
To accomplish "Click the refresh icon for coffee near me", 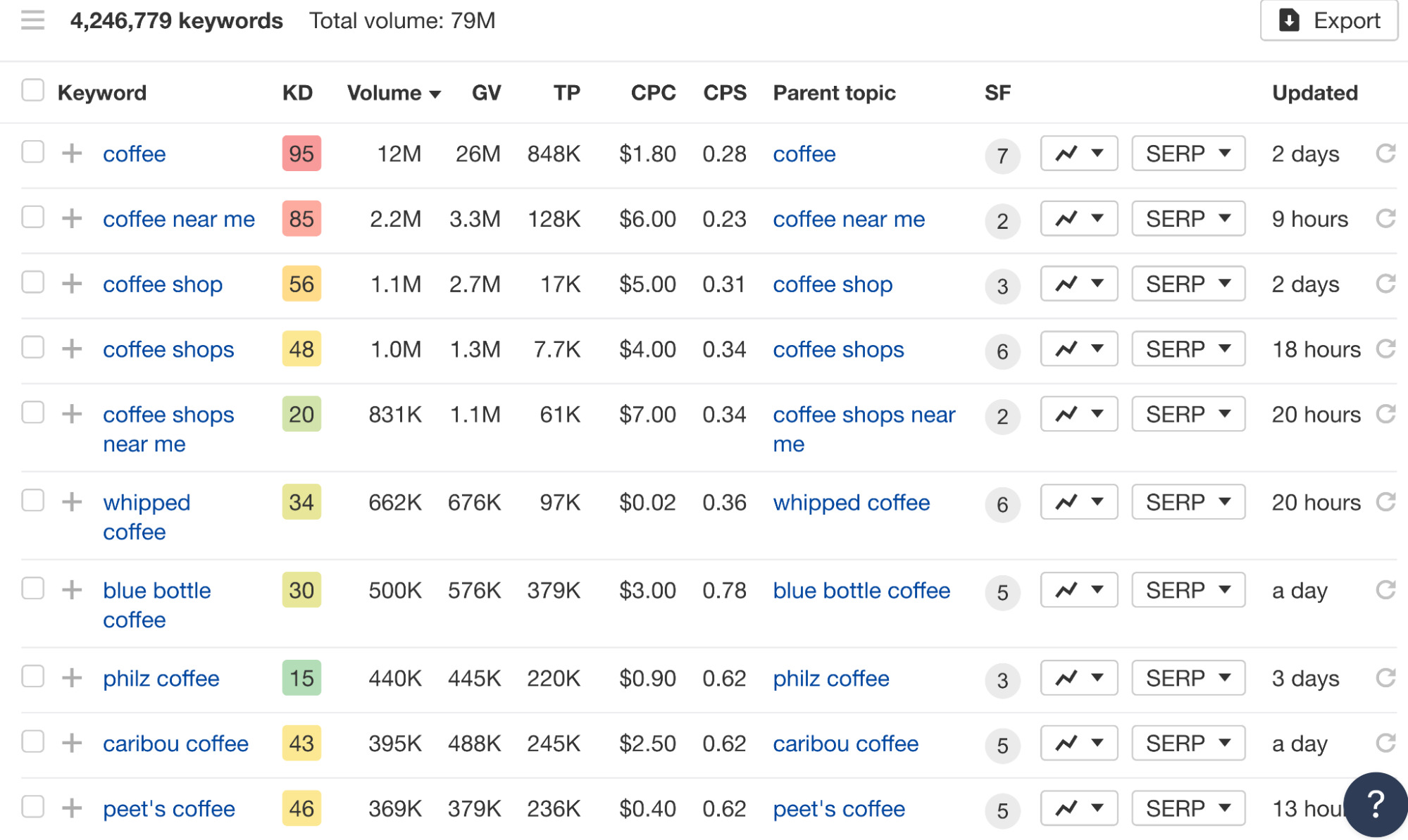I will 1388,219.
